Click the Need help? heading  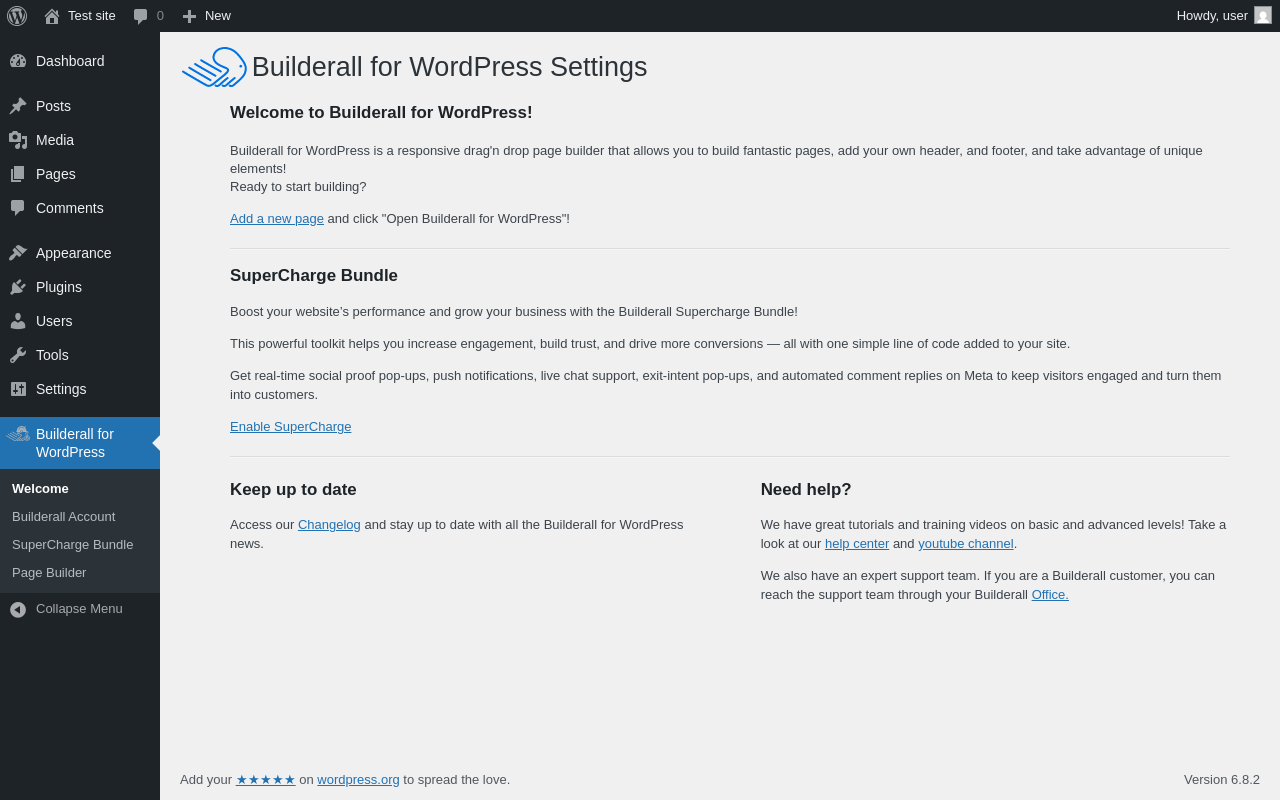point(806,490)
